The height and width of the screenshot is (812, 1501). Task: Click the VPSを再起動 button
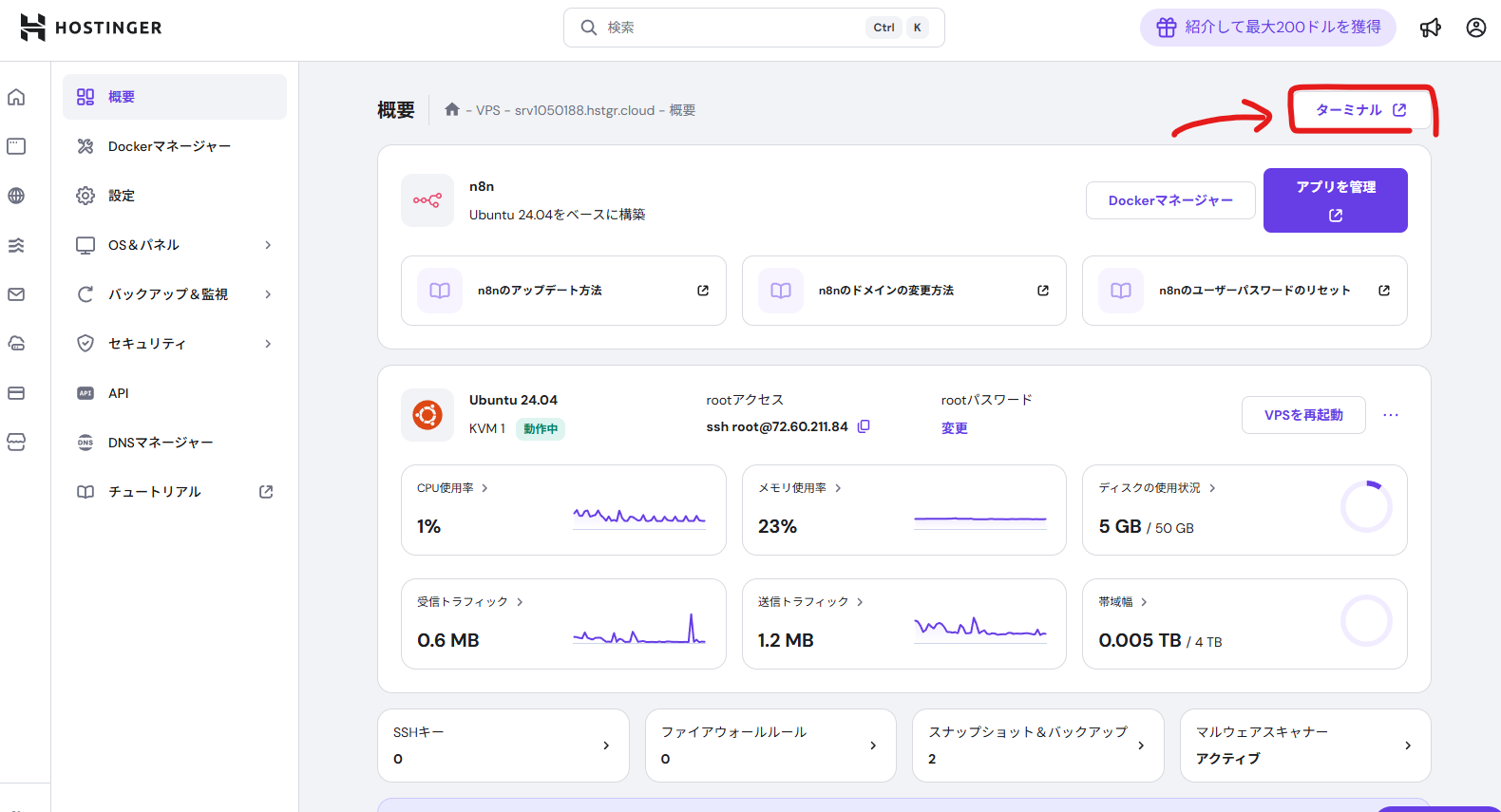[x=1302, y=415]
